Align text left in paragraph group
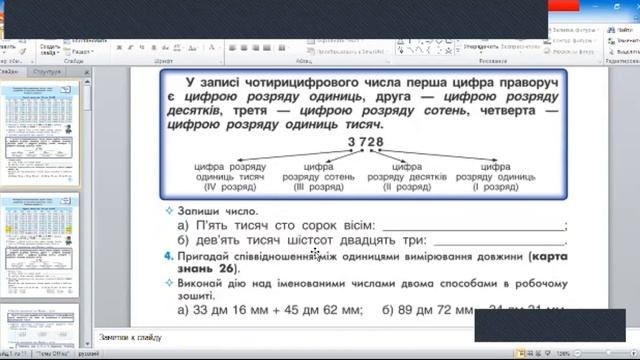The height and width of the screenshot is (360, 640). (x=232, y=48)
